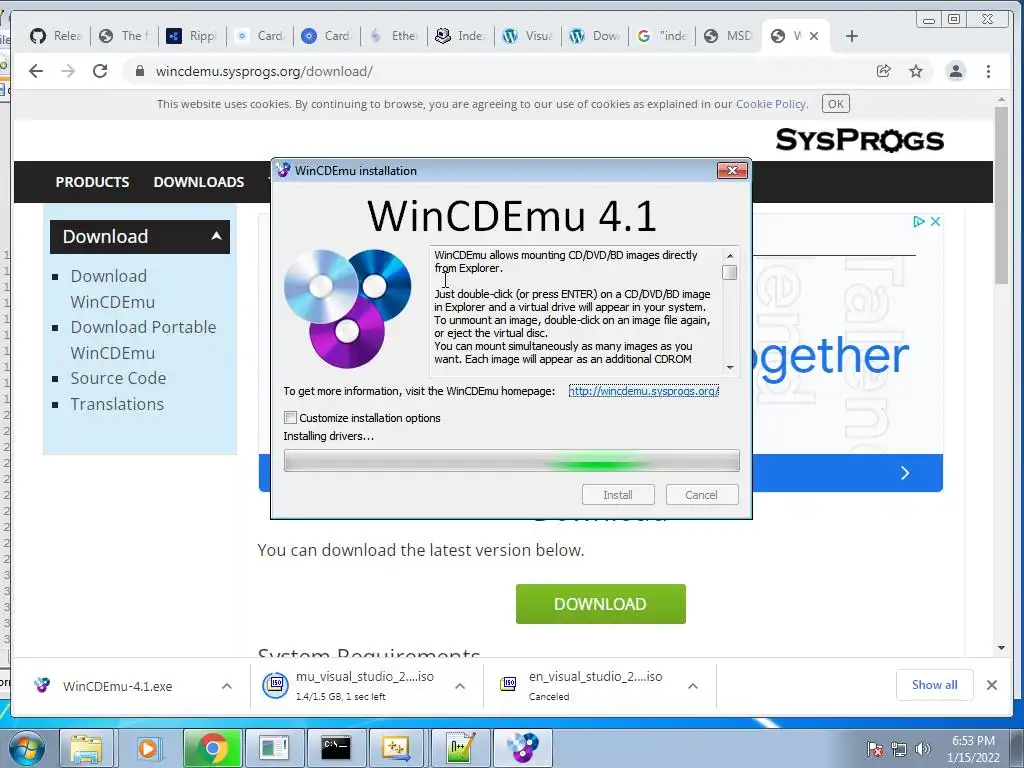This screenshot has height=768, width=1024.
Task: Open the WinCDEmu homepage link in installer
Action: tap(643, 391)
